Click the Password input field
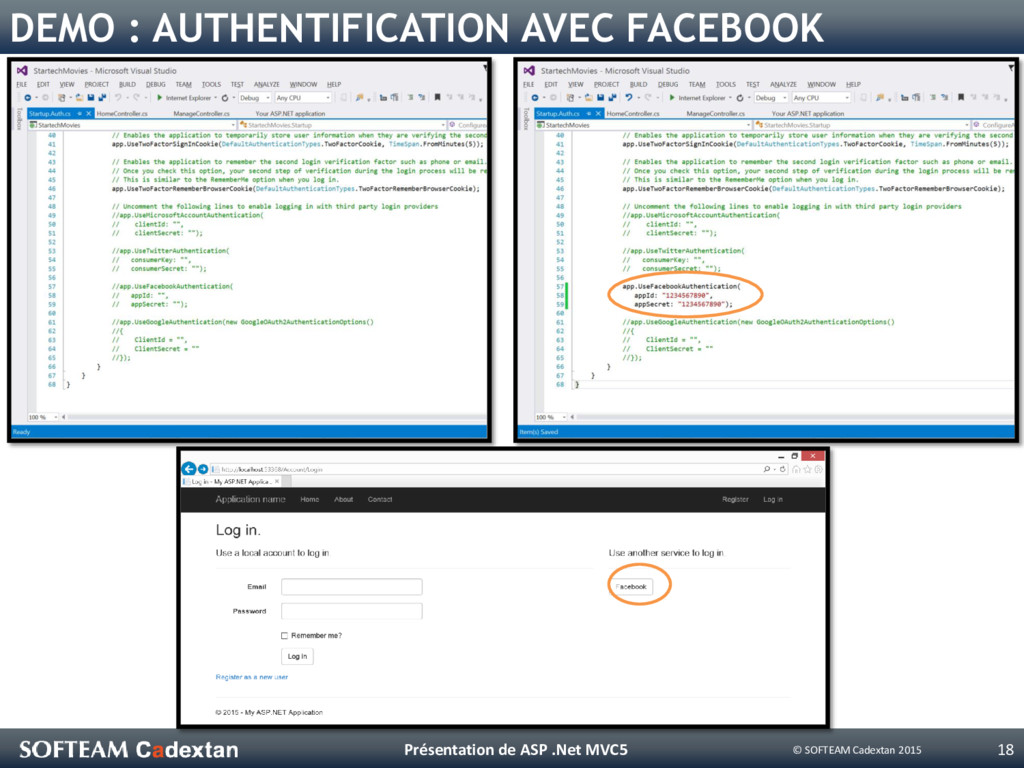 coord(351,611)
